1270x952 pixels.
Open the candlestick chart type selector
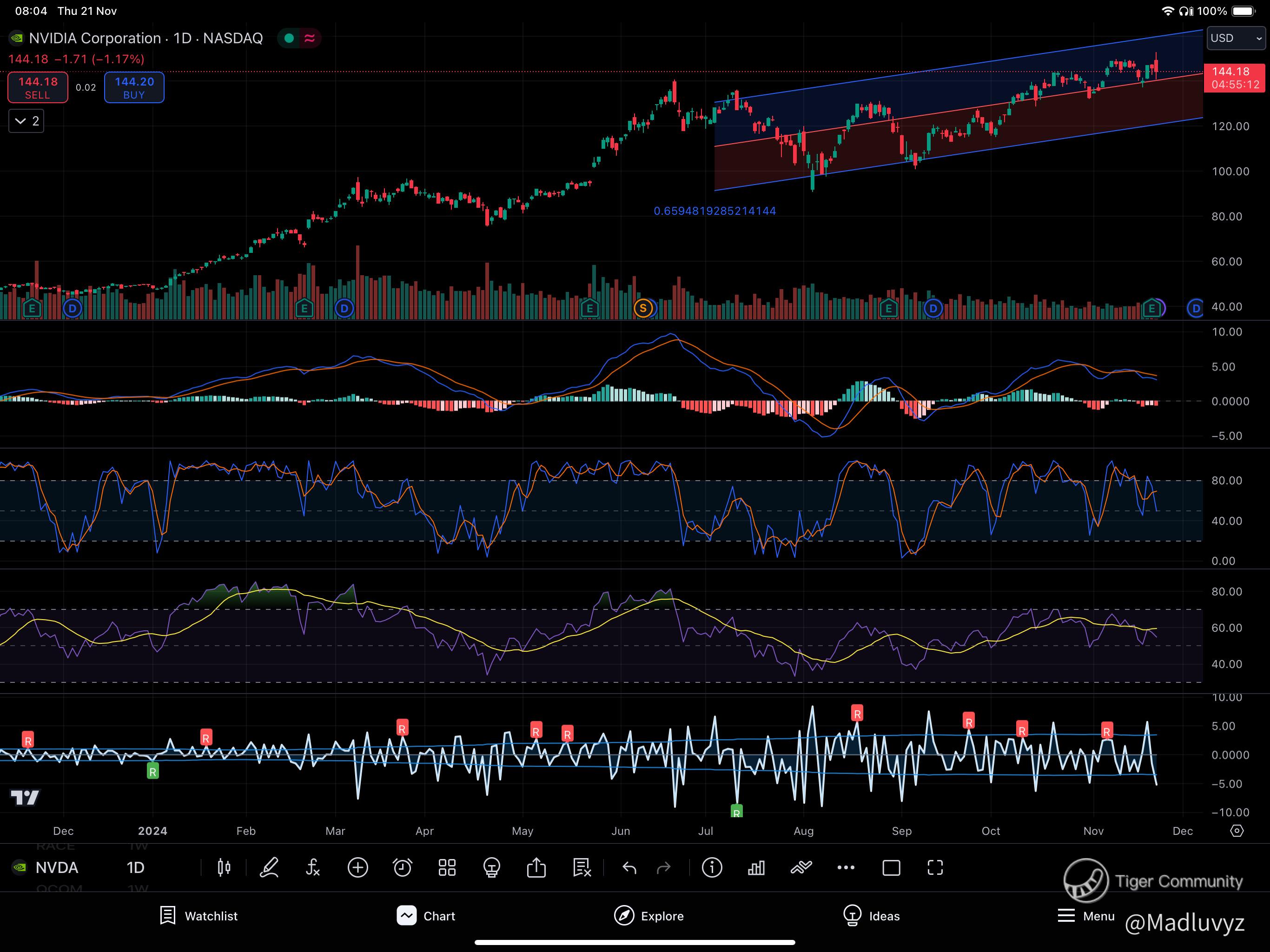(224, 867)
